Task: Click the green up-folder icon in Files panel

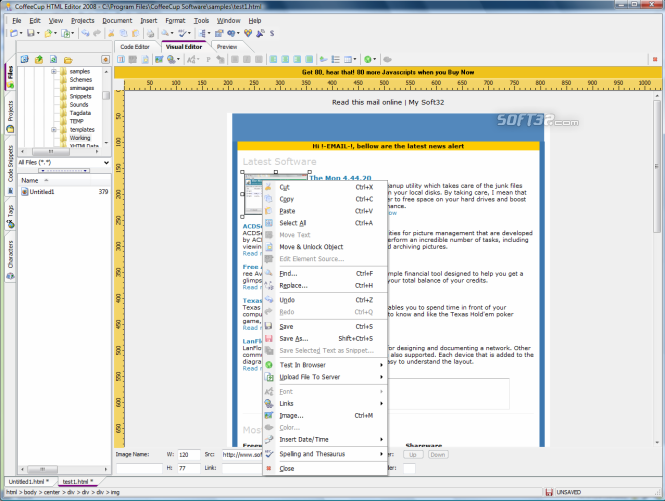Action: click(39, 59)
